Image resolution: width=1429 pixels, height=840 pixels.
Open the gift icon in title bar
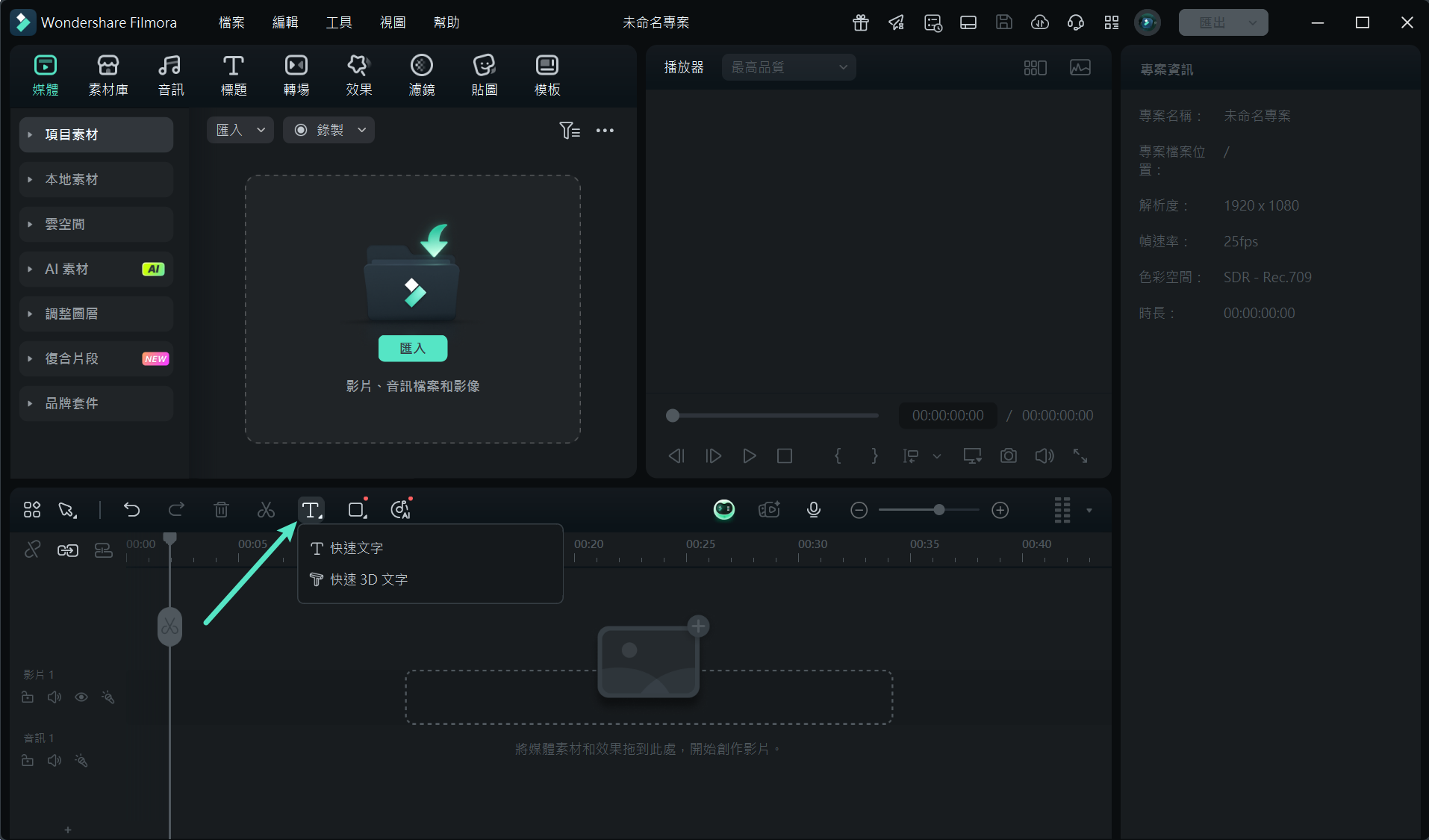tap(861, 22)
